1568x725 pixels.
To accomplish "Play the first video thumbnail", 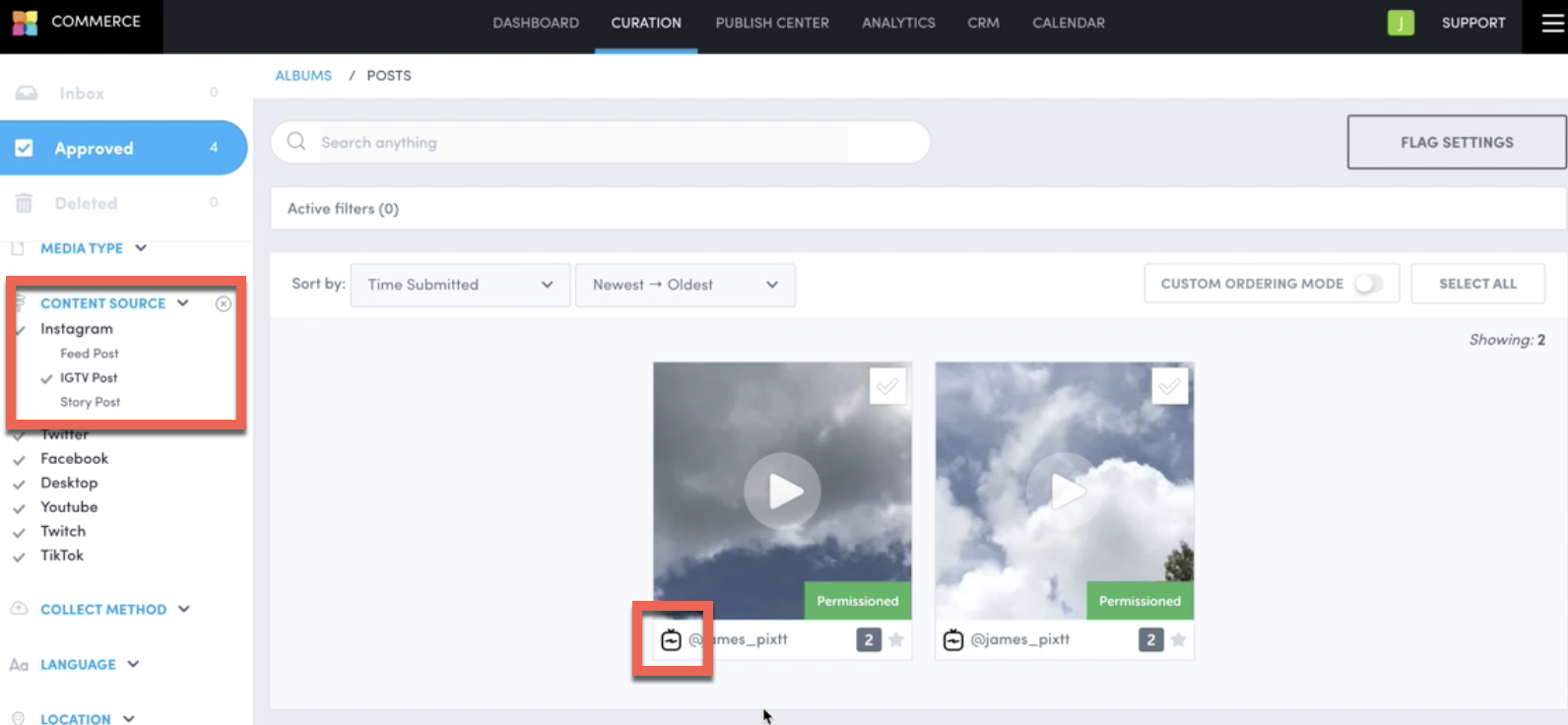I will pos(782,491).
